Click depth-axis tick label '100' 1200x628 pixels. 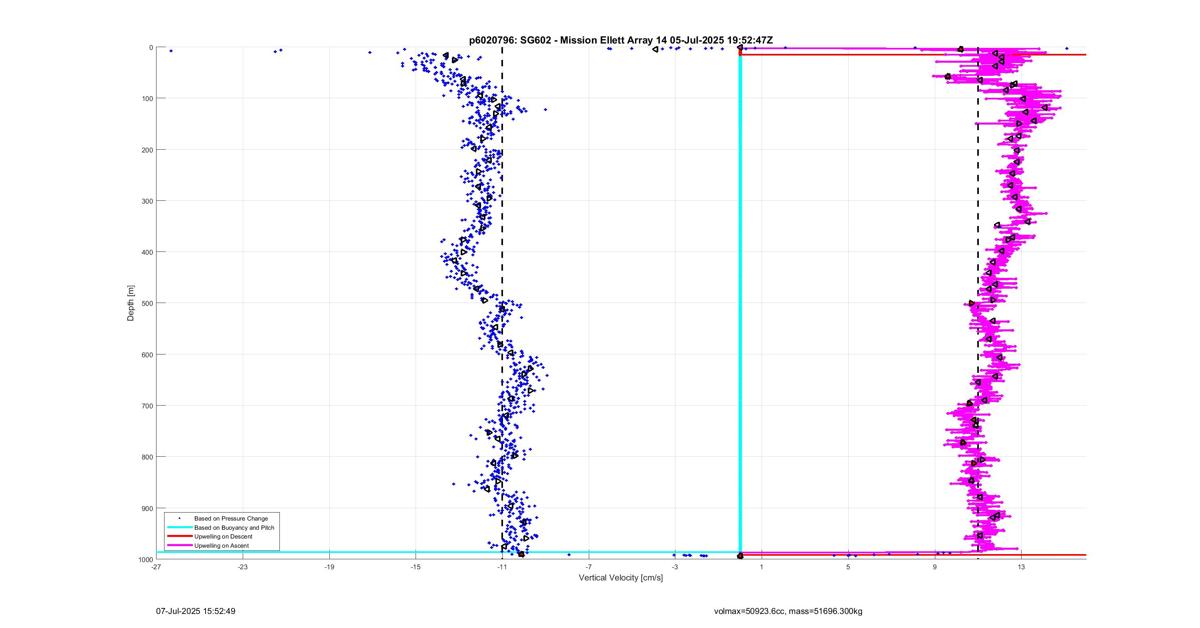pos(146,98)
